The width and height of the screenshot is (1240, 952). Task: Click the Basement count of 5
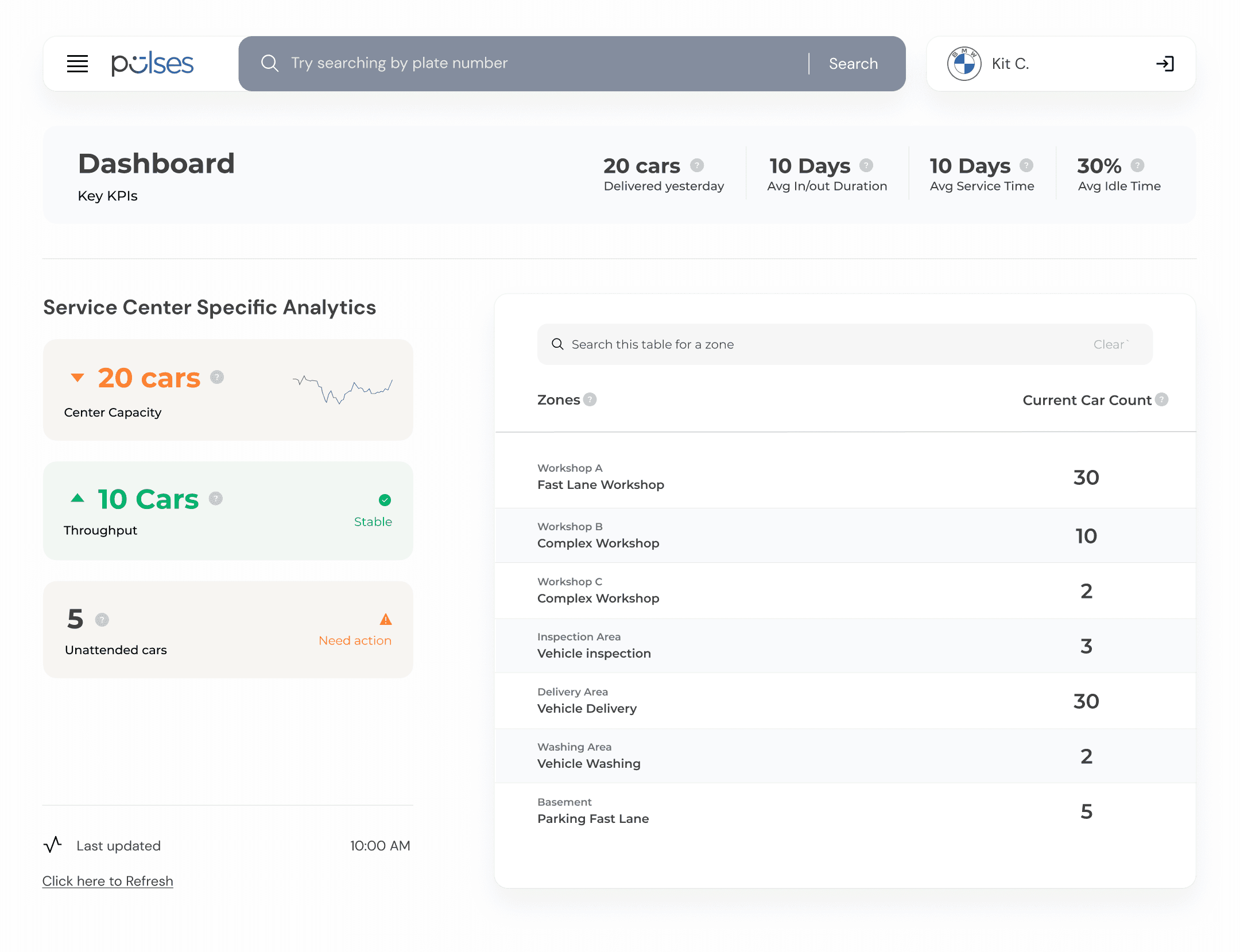pyautogui.click(x=1086, y=811)
